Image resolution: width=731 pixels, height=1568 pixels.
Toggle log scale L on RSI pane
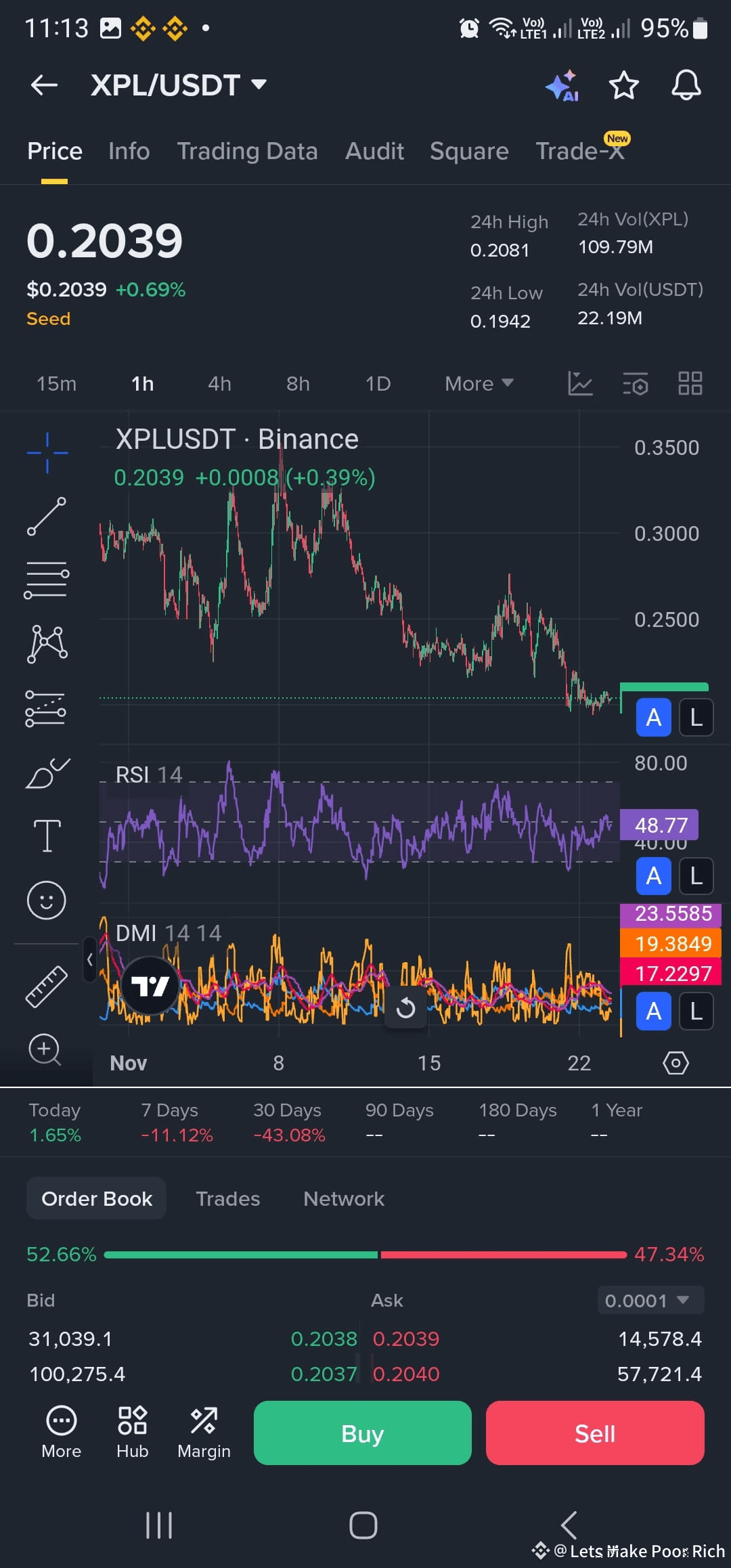coord(696,876)
